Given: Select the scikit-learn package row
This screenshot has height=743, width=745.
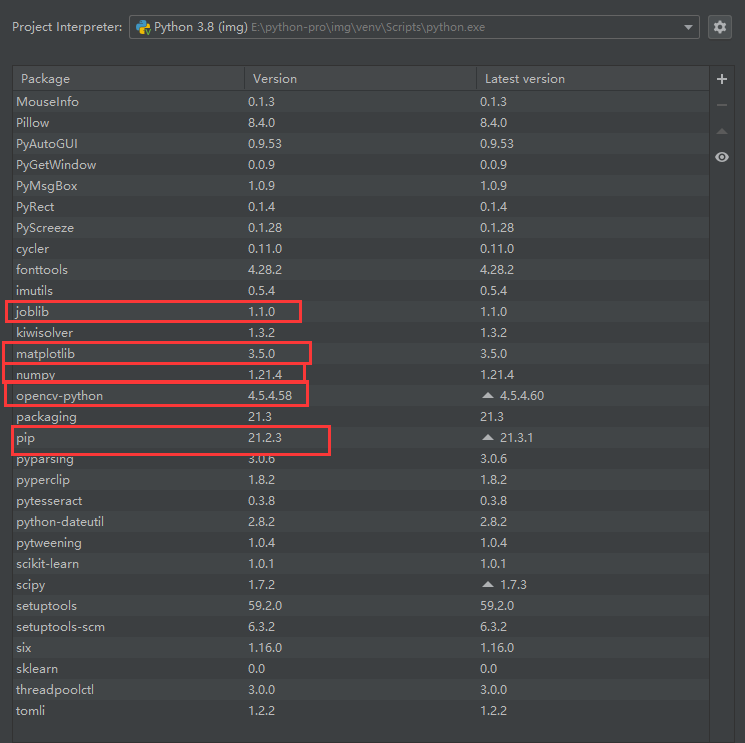Looking at the screenshot, I should [361, 563].
